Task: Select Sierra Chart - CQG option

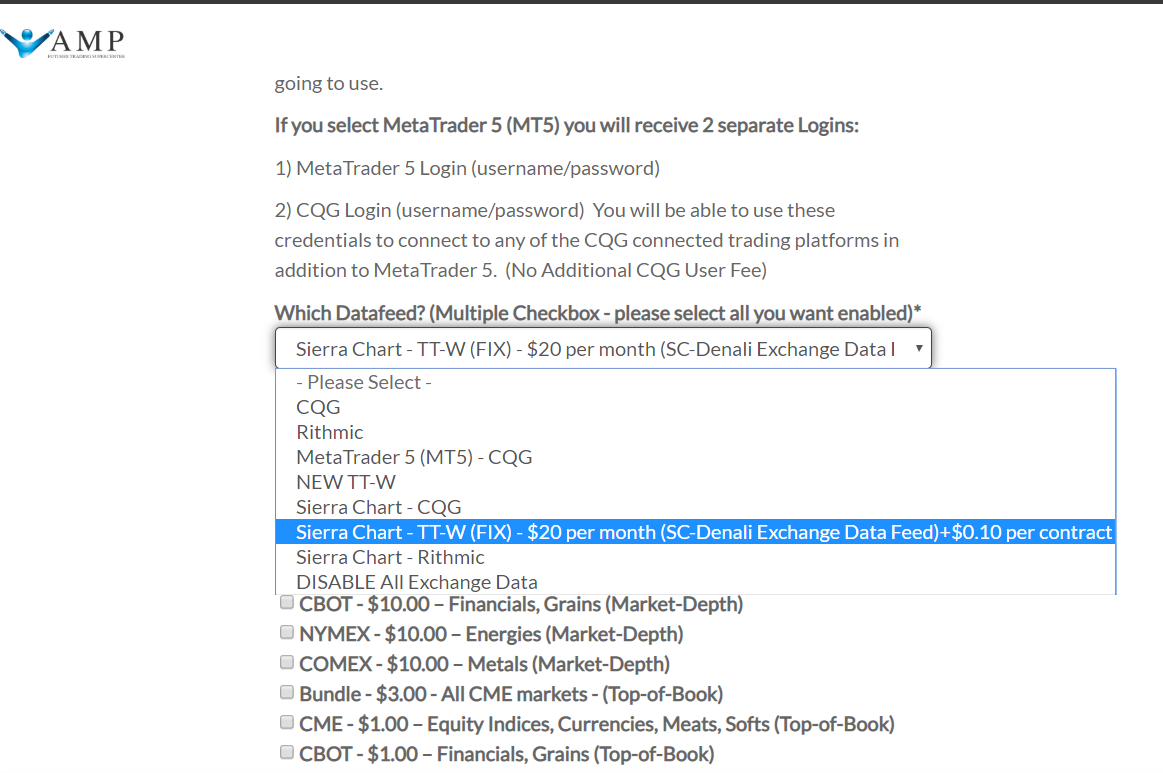Action: (695, 507)
